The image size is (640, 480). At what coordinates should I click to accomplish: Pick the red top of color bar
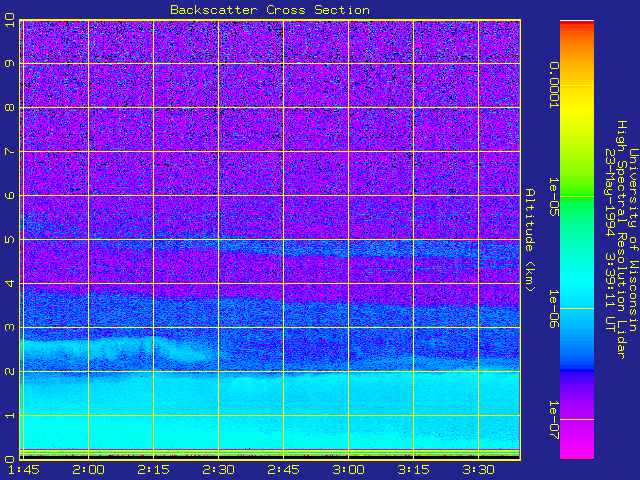[x=577, y=24]
